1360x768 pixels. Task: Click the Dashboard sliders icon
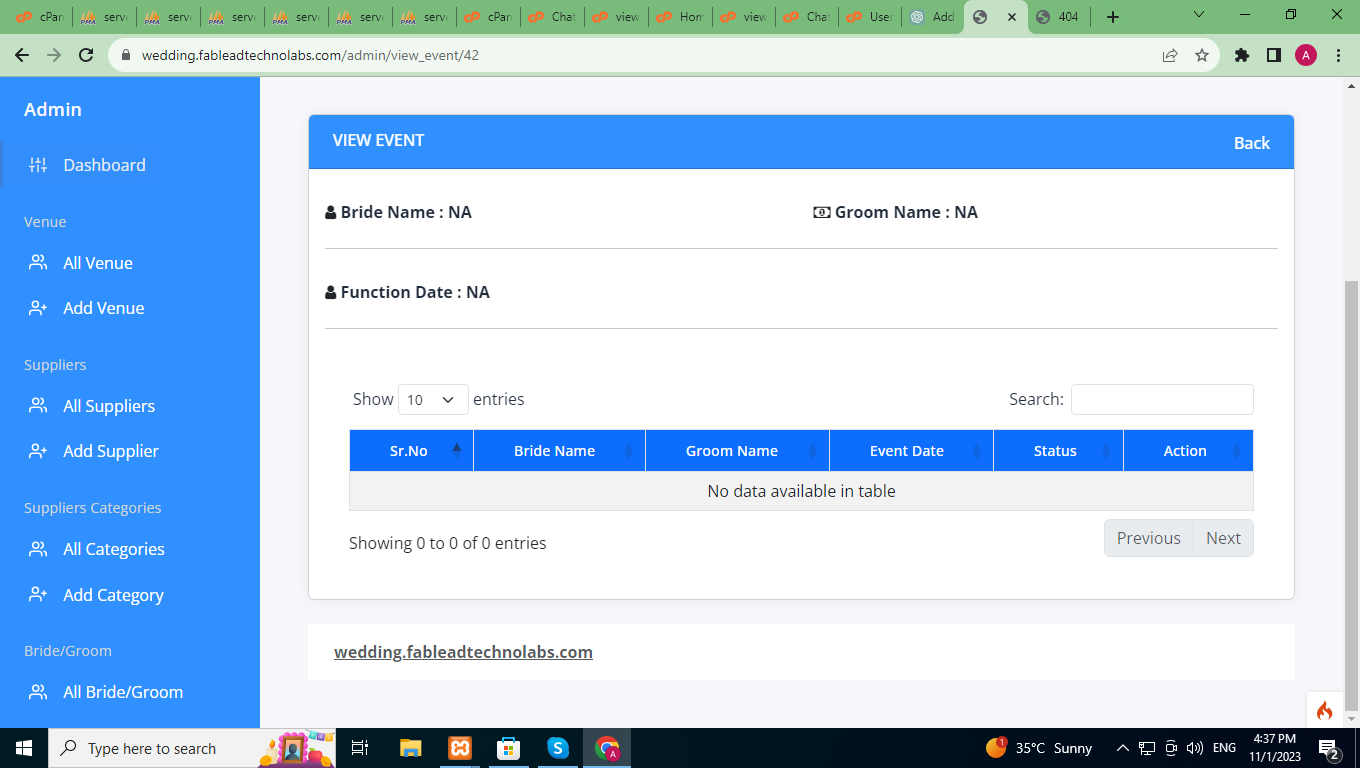pos(38,165)
